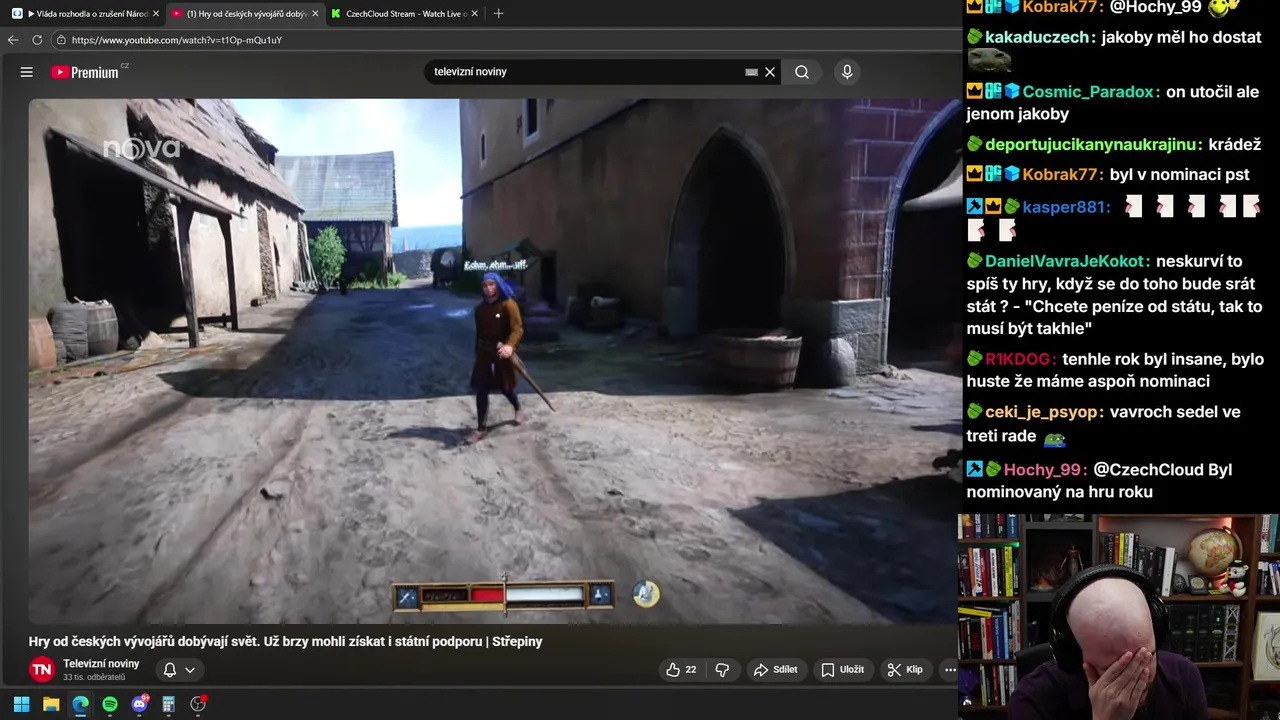Open more actions three-dot menu

(x=950, y=669)
